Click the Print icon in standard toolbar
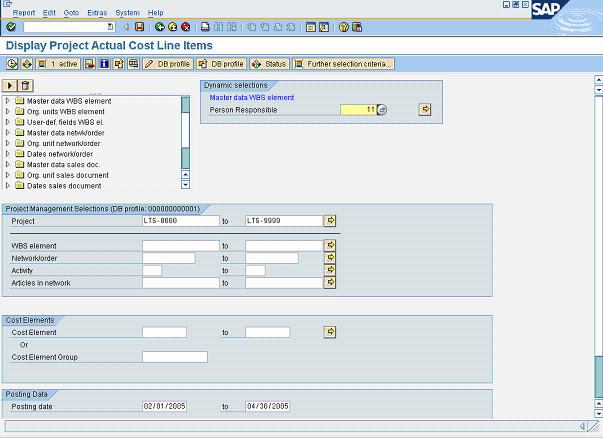 click(205, 27)
